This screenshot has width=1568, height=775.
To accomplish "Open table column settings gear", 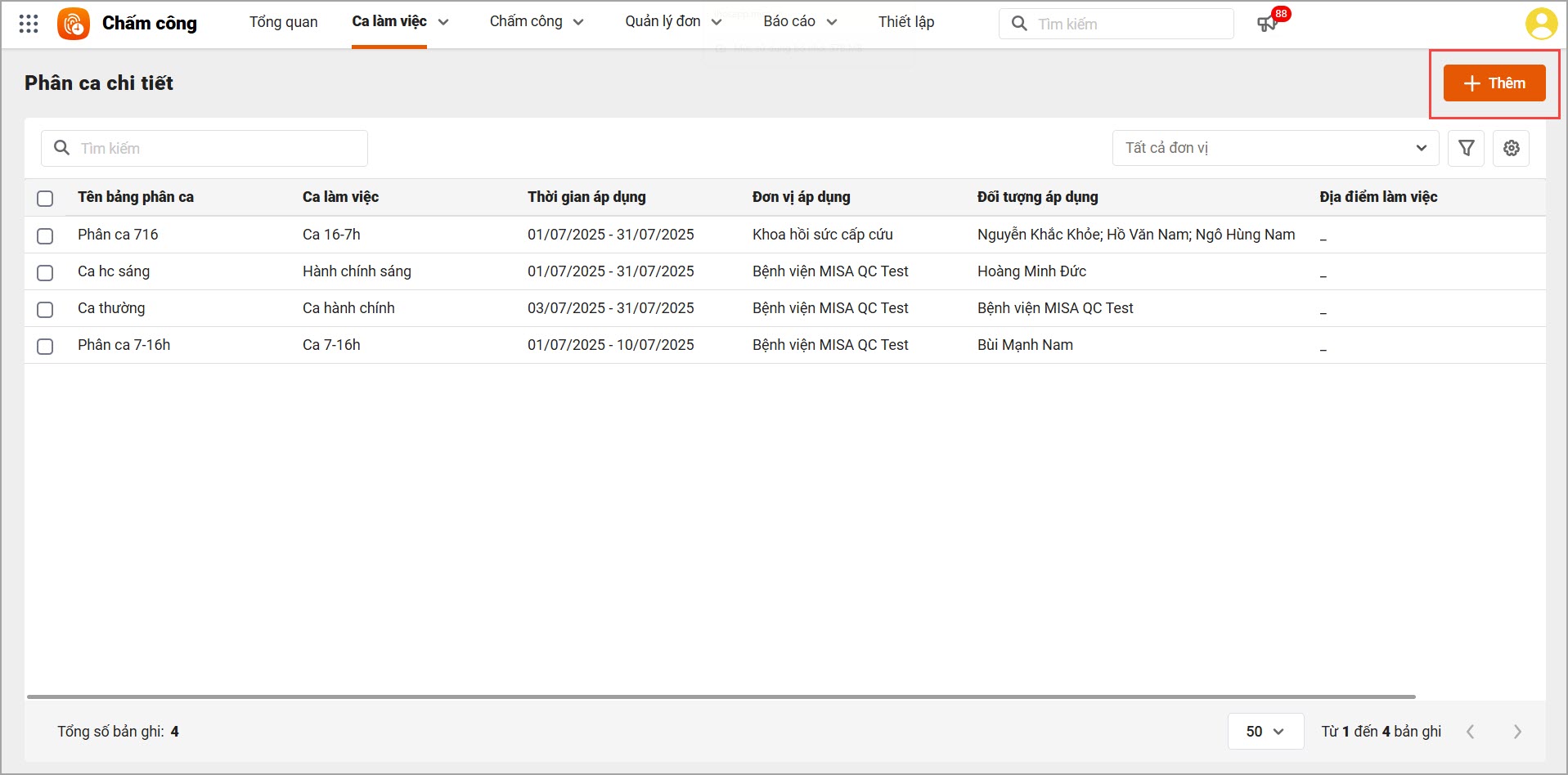I will click(1511, 148).
